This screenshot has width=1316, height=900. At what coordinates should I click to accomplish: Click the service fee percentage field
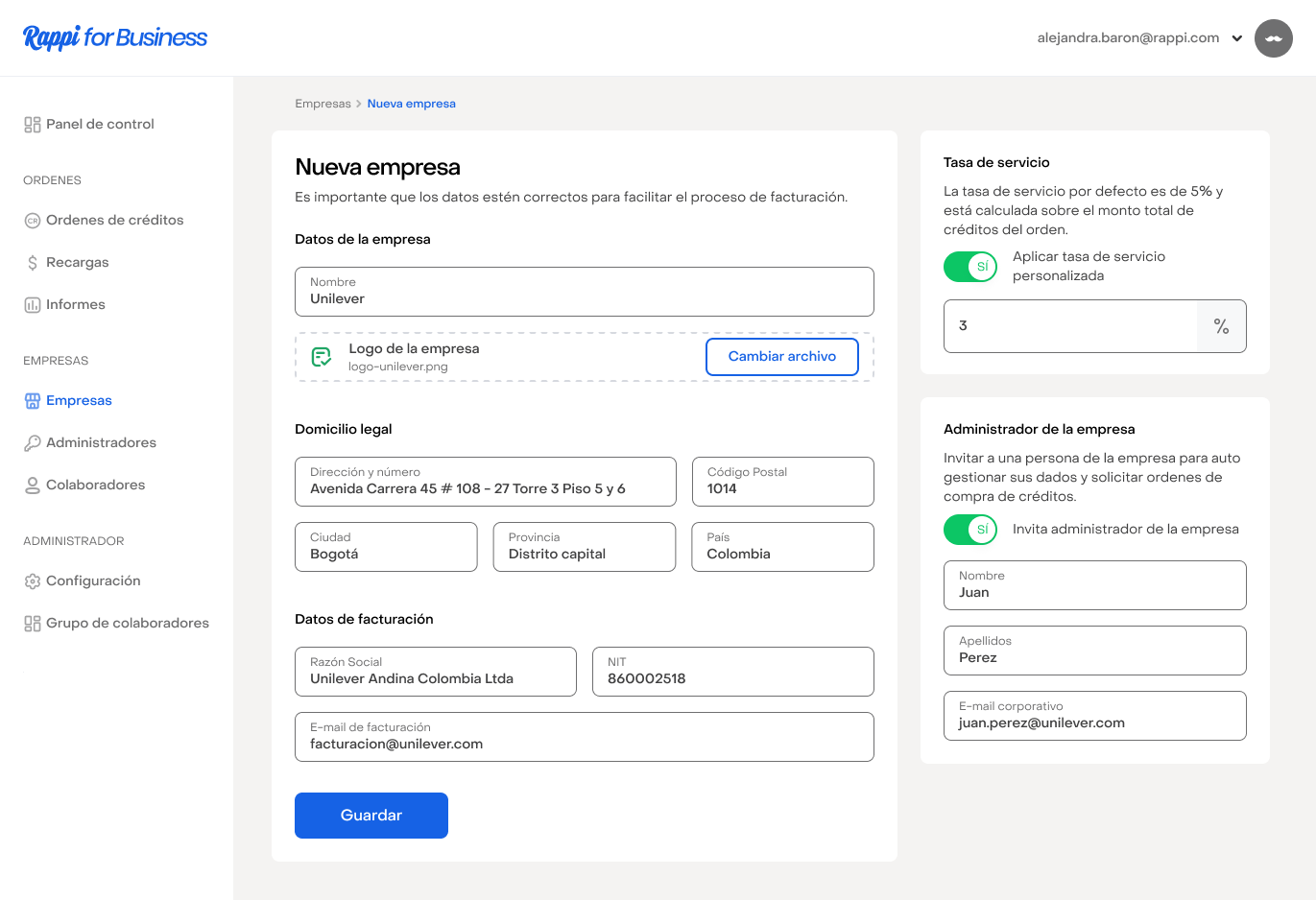click(1069, 326)
